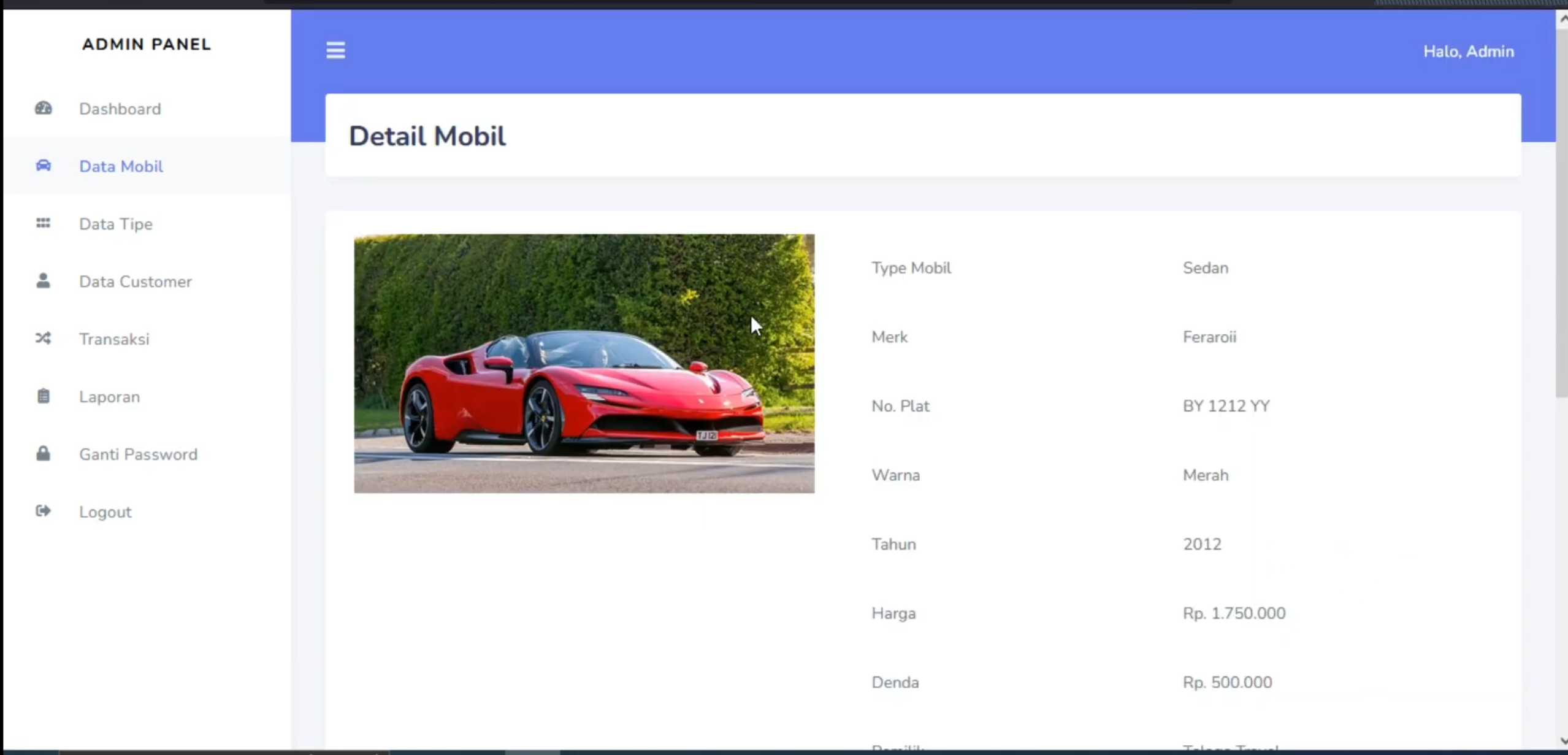1568x755 pixels.
Task: Click the lock icon beside Ganti Password
Action: coord(43,454)
